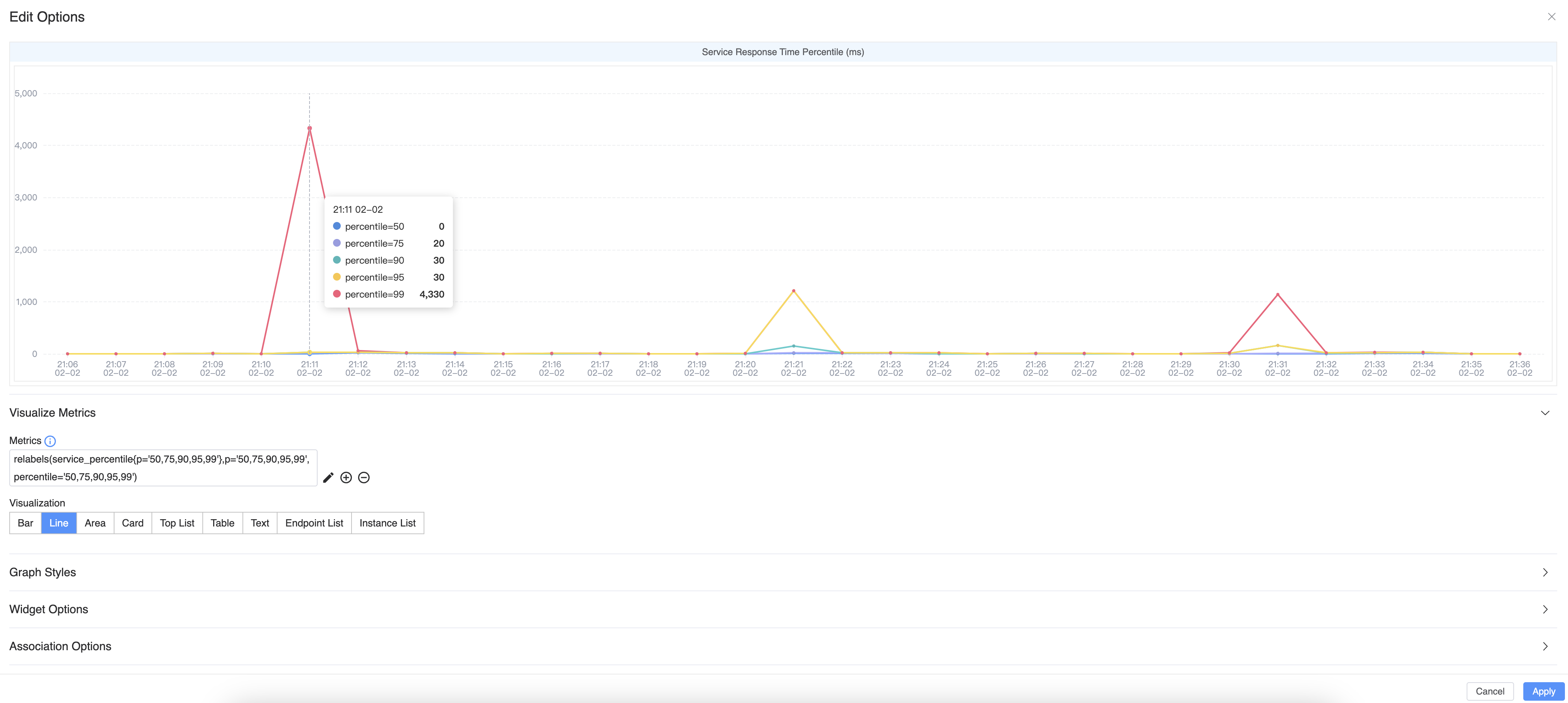The width and height of the screenshot is (1568, 703).
Task: Choose the Text visualization option
Action: pyautogui.click(x=260, y=523)
